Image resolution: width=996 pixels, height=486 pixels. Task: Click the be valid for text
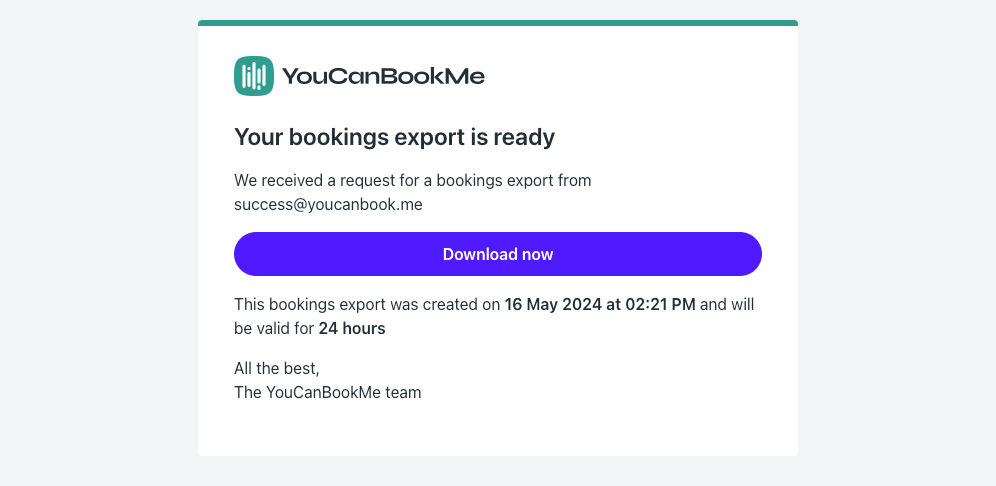274,328
